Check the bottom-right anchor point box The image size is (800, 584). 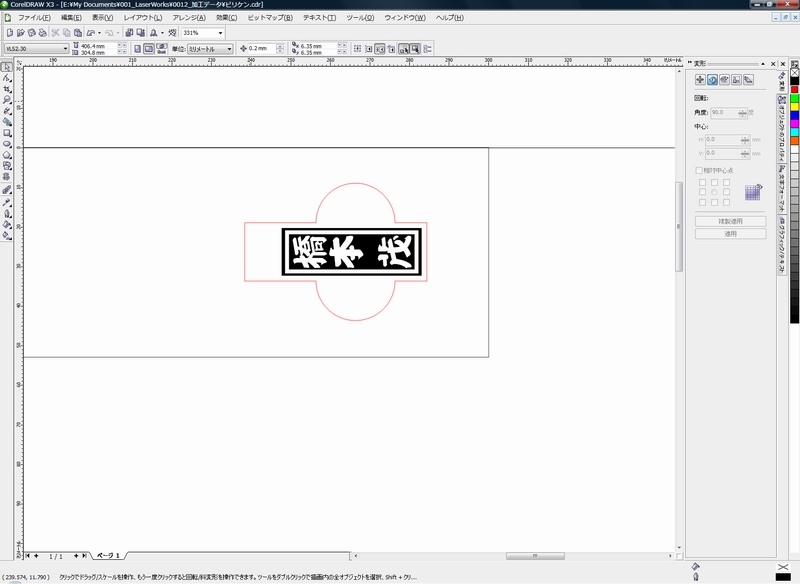(x=727, y=202)
